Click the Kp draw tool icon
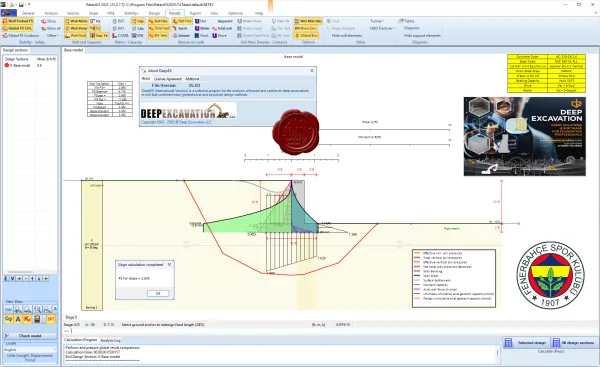 27,319
